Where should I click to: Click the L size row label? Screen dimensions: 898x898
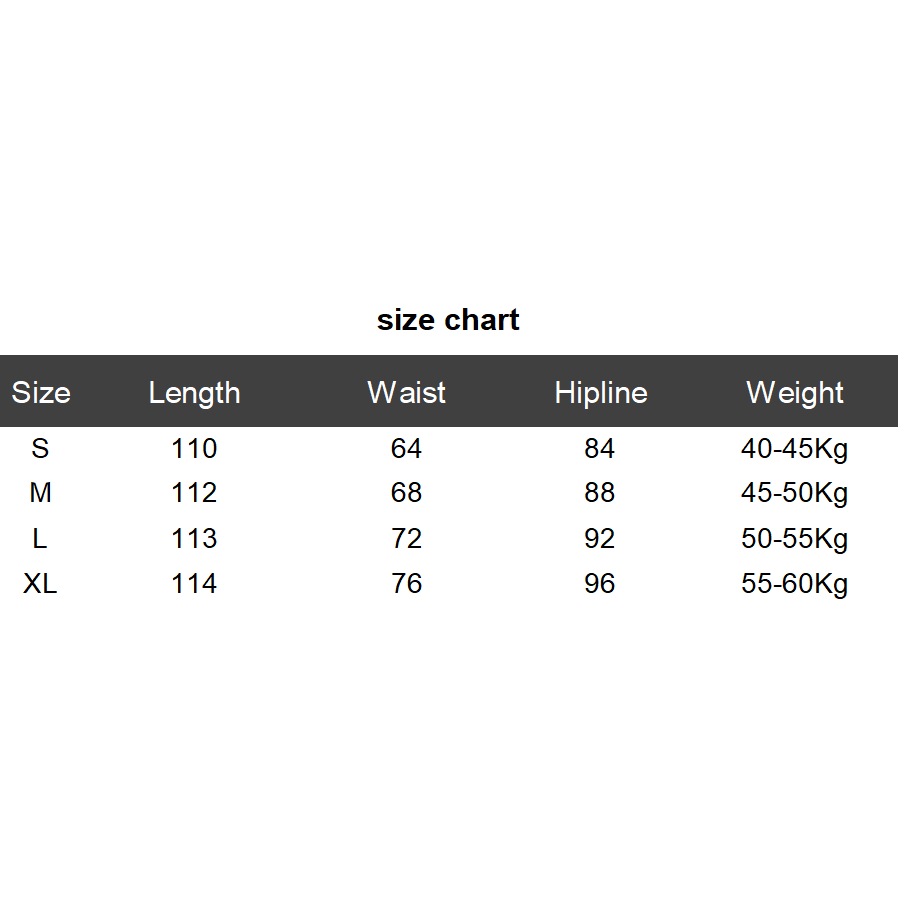coord(40,539)
